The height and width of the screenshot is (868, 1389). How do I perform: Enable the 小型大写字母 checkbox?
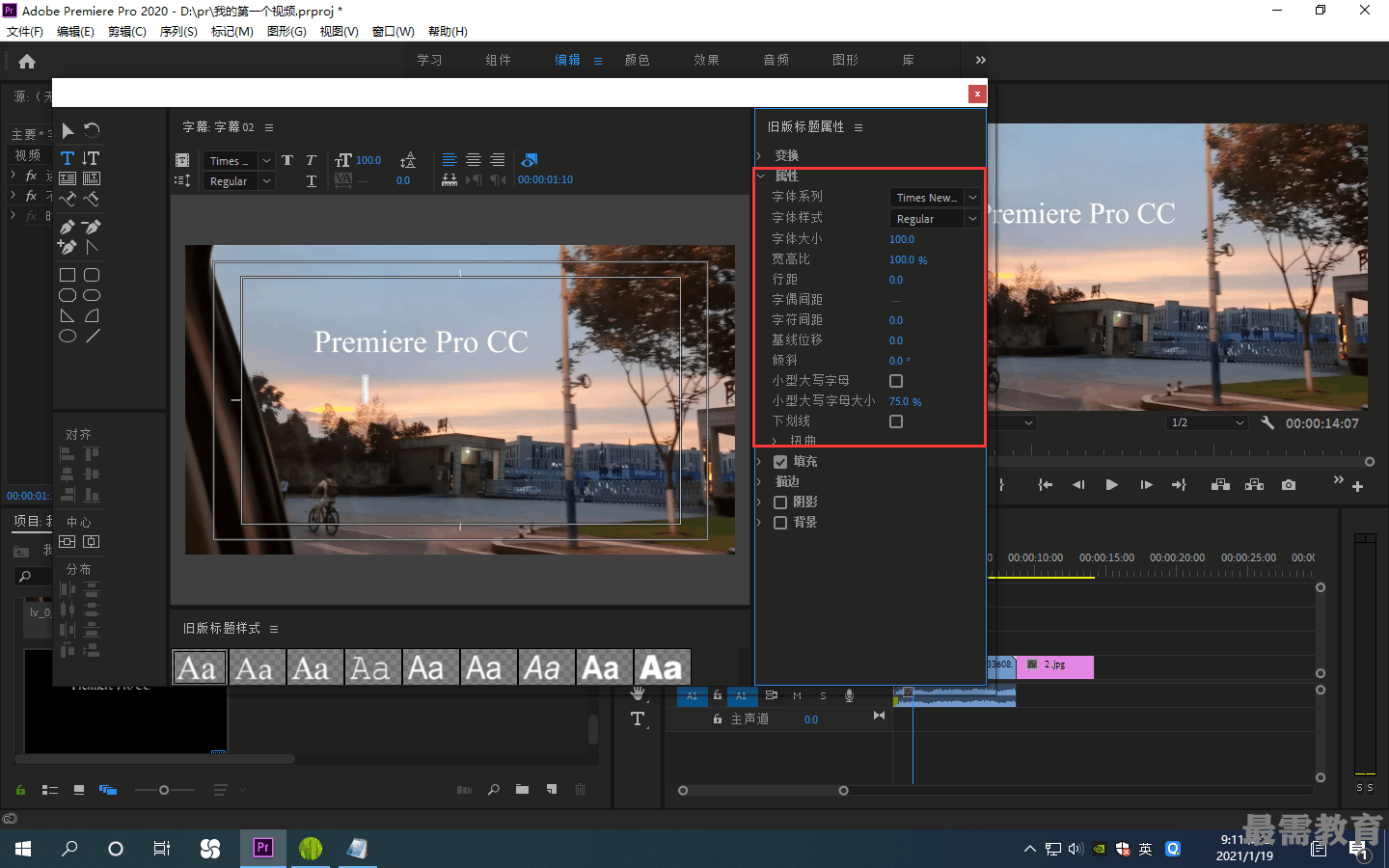(896, 381)
